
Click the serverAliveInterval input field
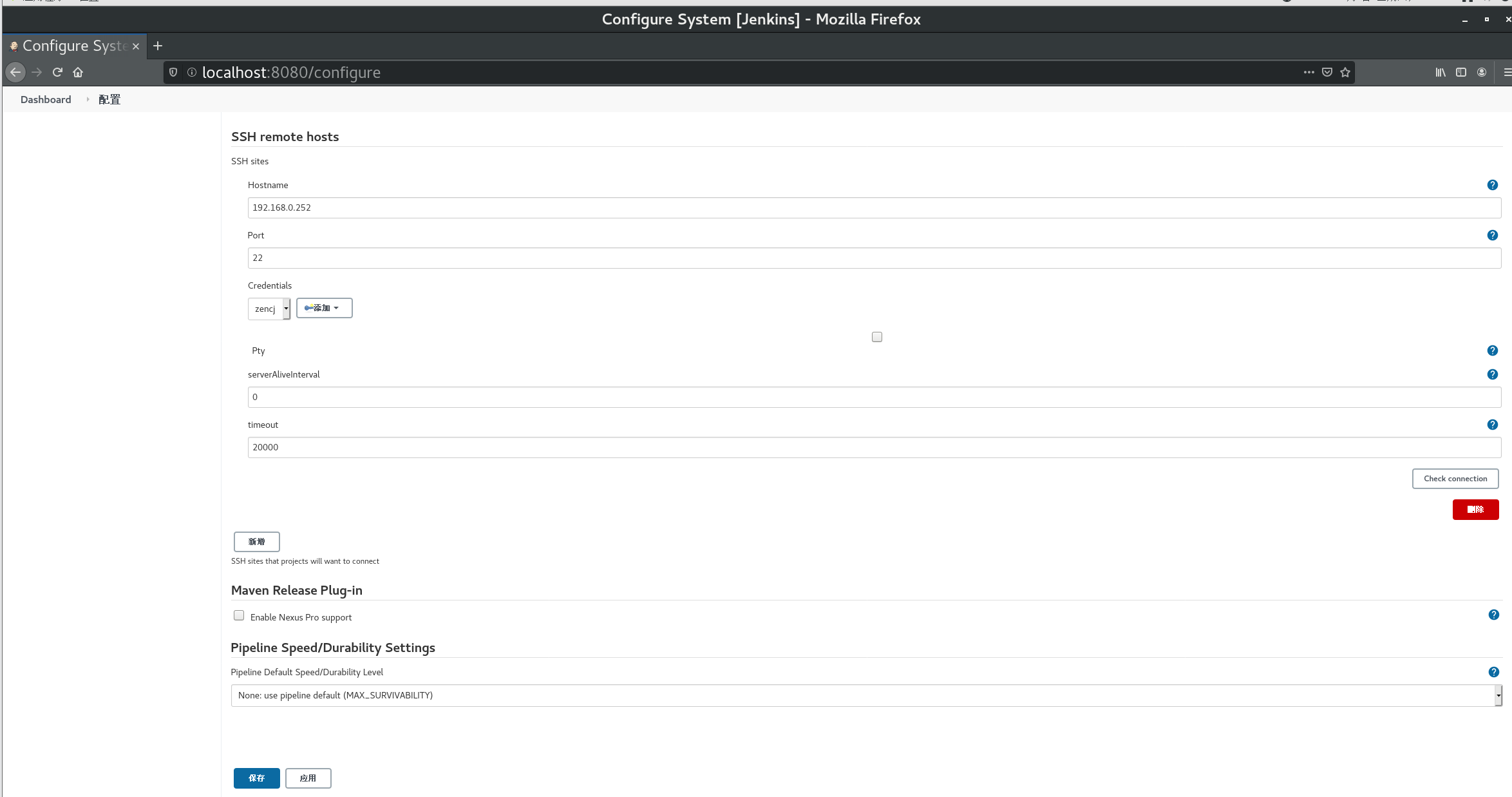(874, 397)
